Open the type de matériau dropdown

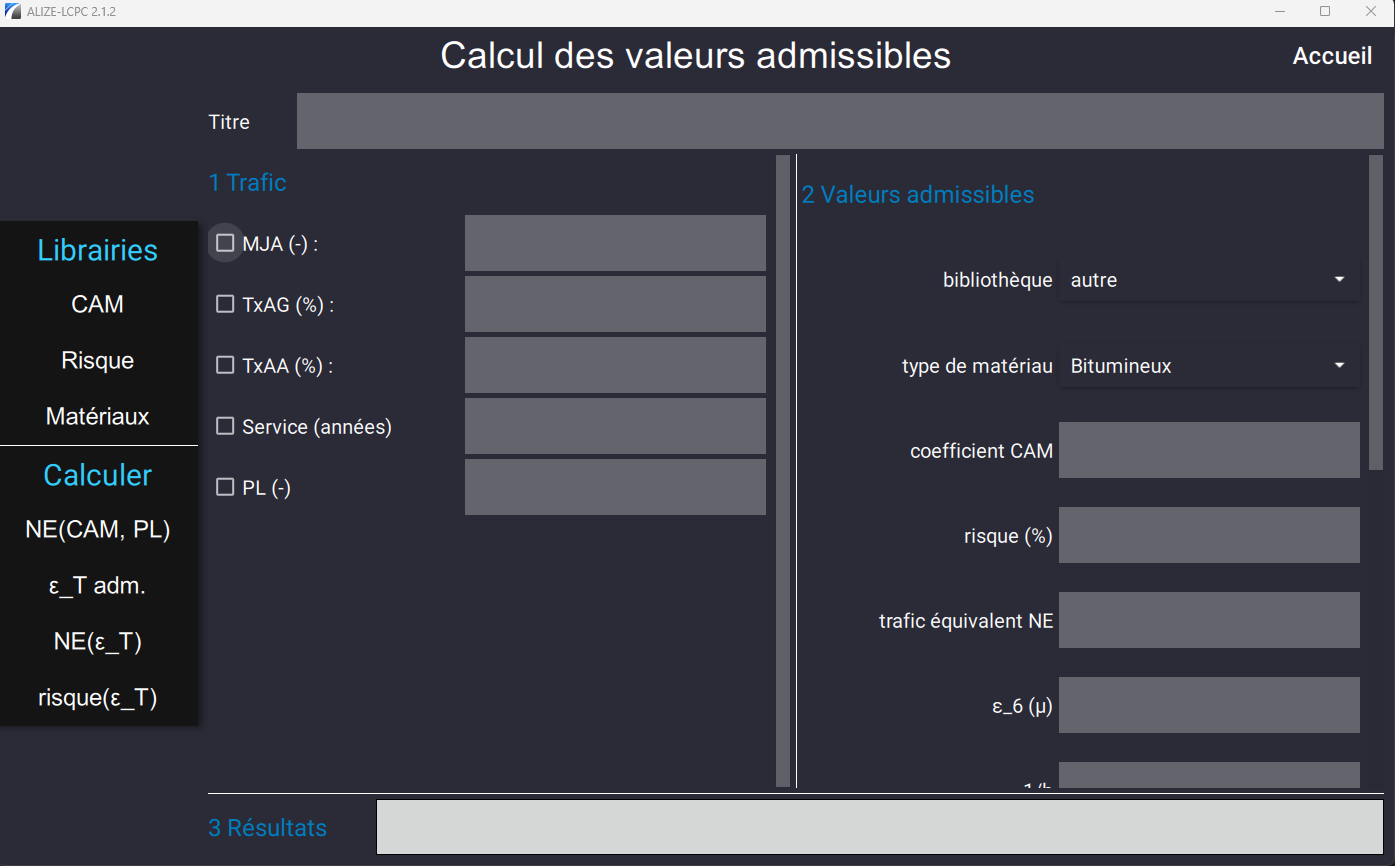point(1209,366)
